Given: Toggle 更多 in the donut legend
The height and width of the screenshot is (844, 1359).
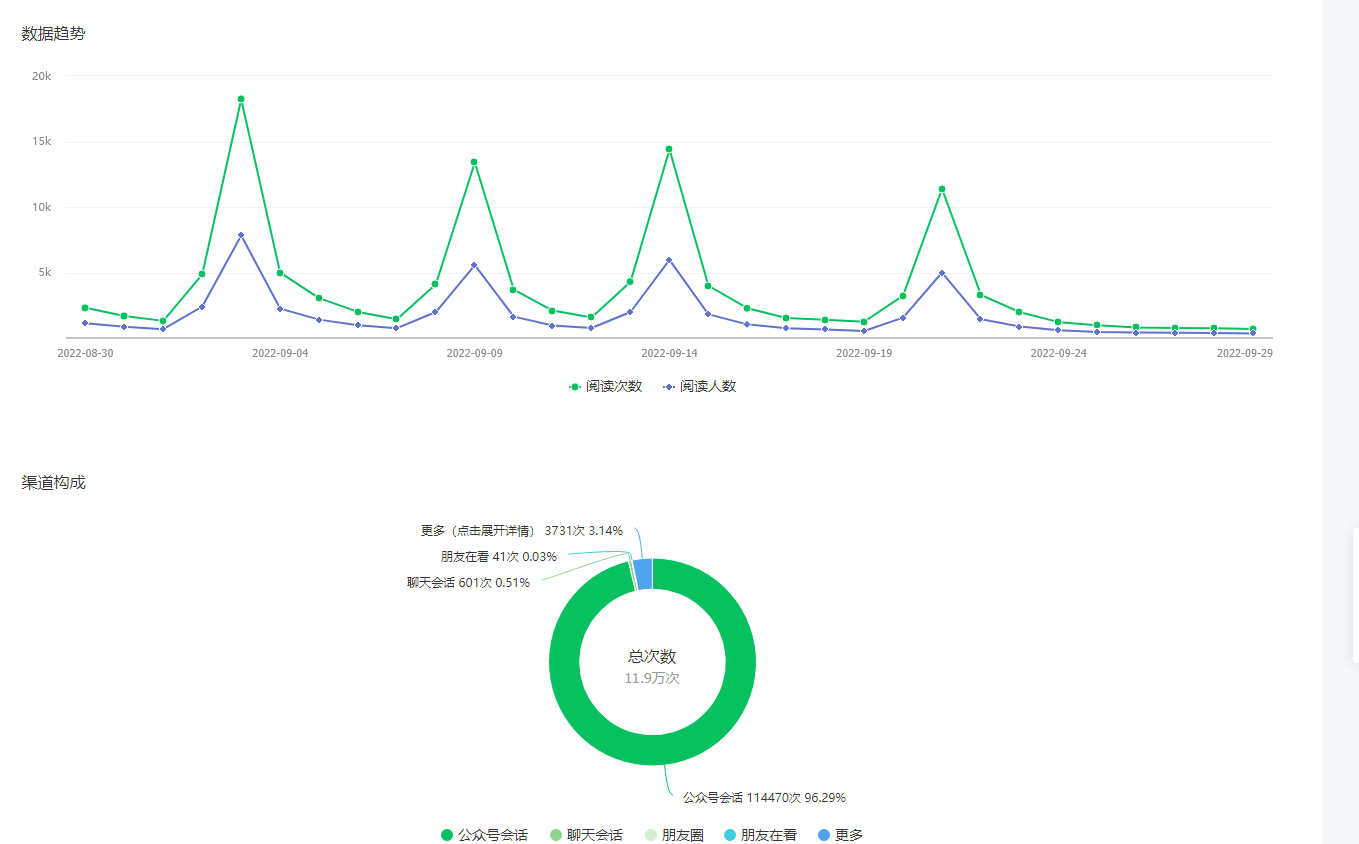Looking at the screenshot, I should pyautogui.click(x=840, y=835).
